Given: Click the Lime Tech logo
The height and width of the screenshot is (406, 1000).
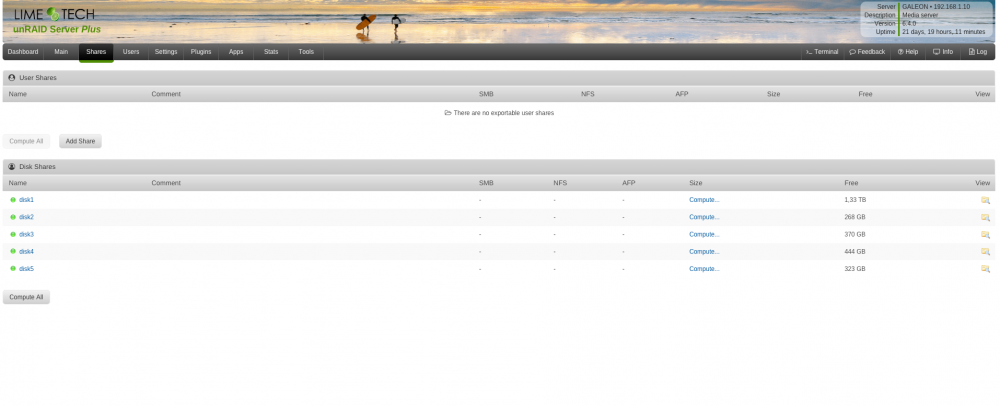Looking at the screenshot, I should click(x=54, y=14).
